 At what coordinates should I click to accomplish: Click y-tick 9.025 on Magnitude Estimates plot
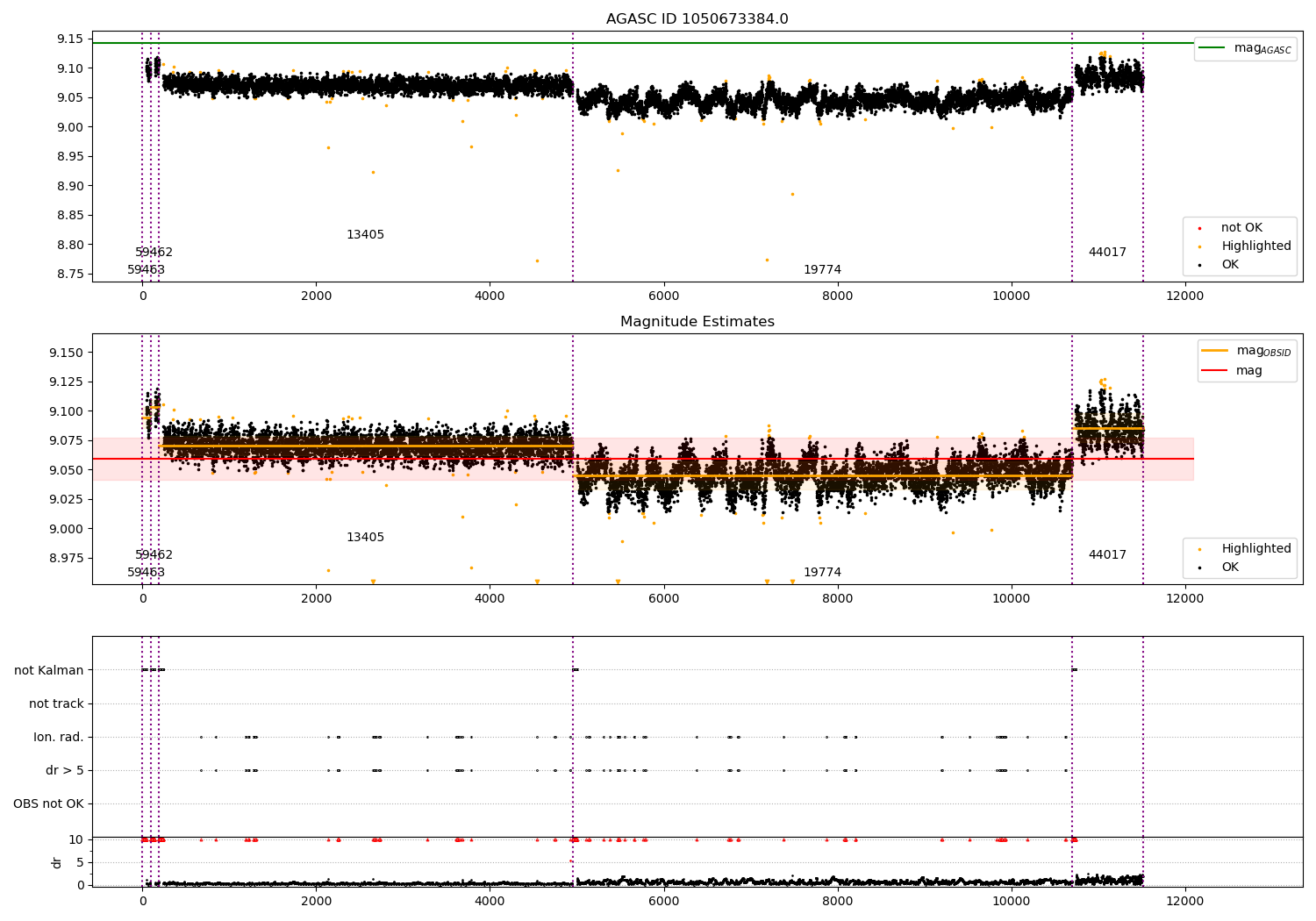tap(66, 499)
